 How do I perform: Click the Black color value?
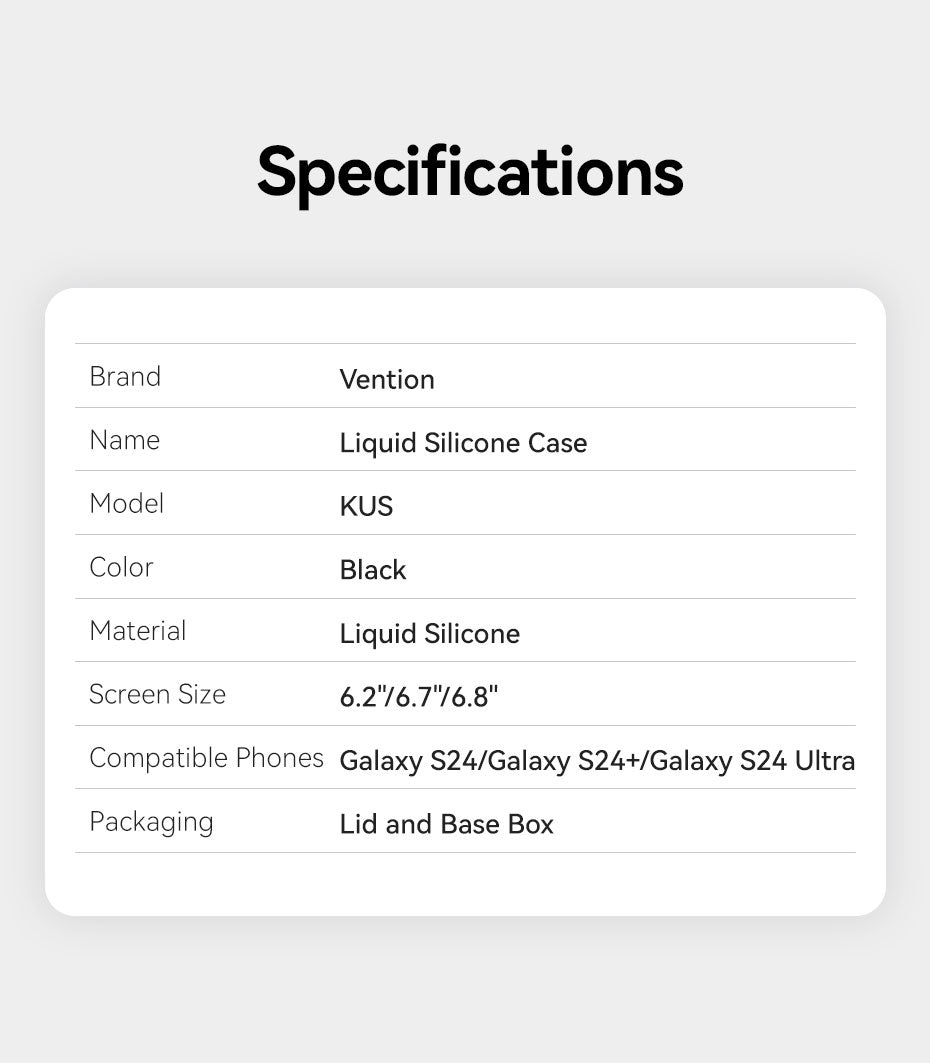[373, 570]
